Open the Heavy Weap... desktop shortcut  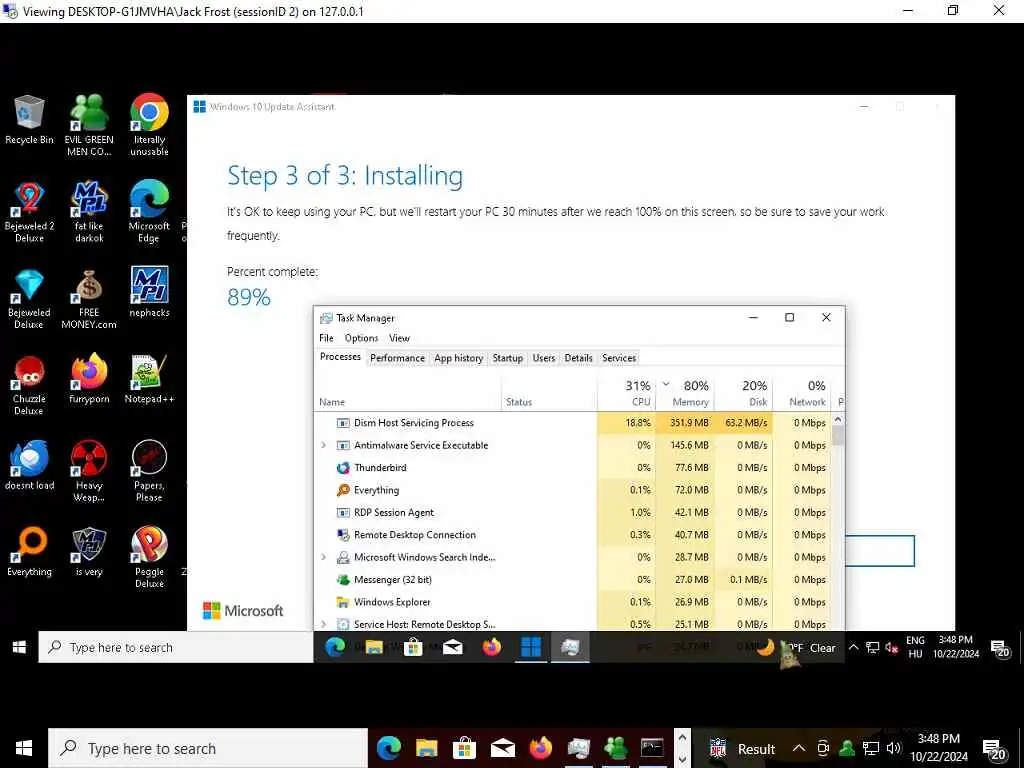click(x=89, y=470)
